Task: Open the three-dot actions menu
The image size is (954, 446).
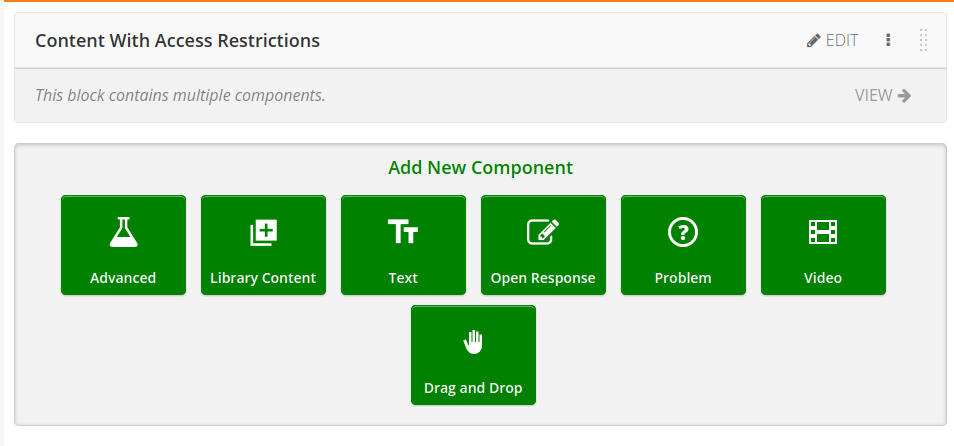Action: tap(888, 41)
